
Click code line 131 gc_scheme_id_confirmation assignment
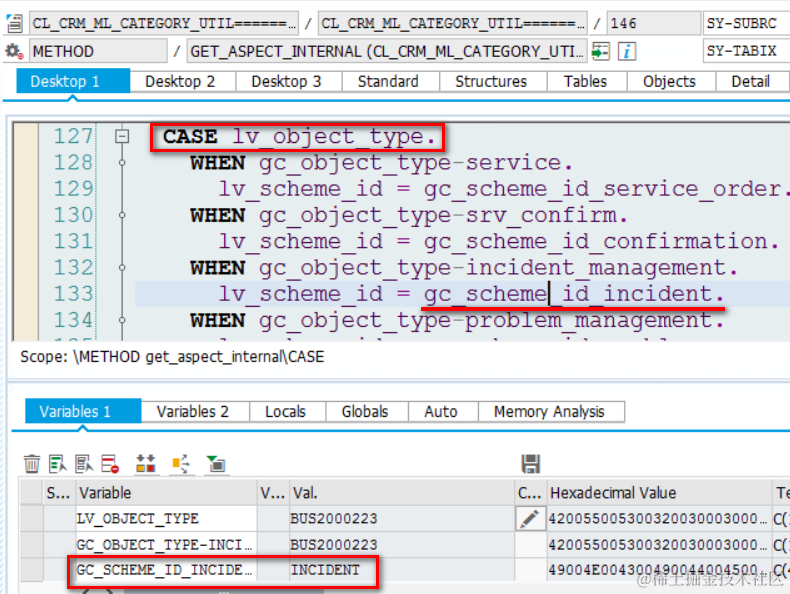(x=499, y=241)
